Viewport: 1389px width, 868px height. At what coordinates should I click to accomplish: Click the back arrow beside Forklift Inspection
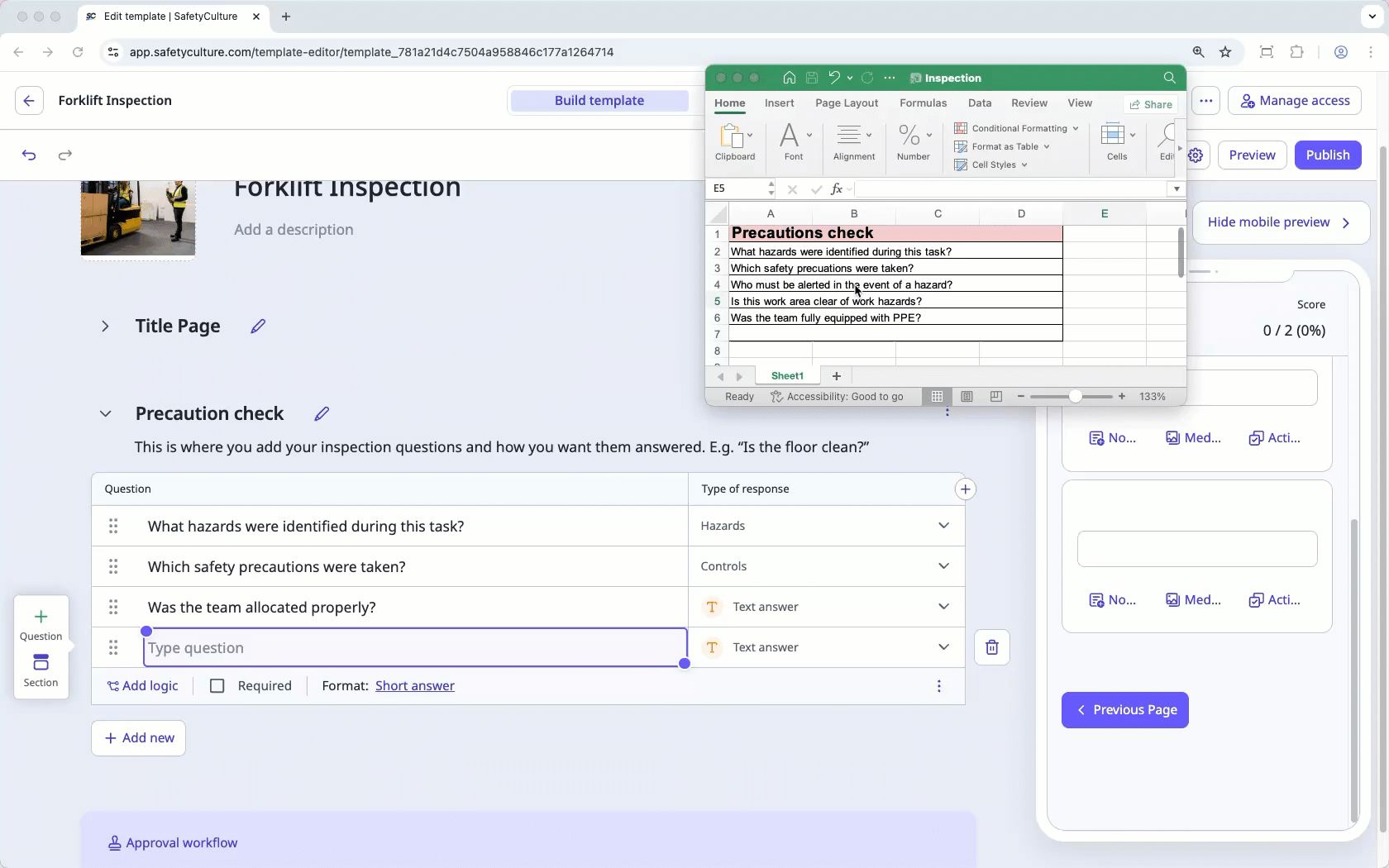[29, 101]
